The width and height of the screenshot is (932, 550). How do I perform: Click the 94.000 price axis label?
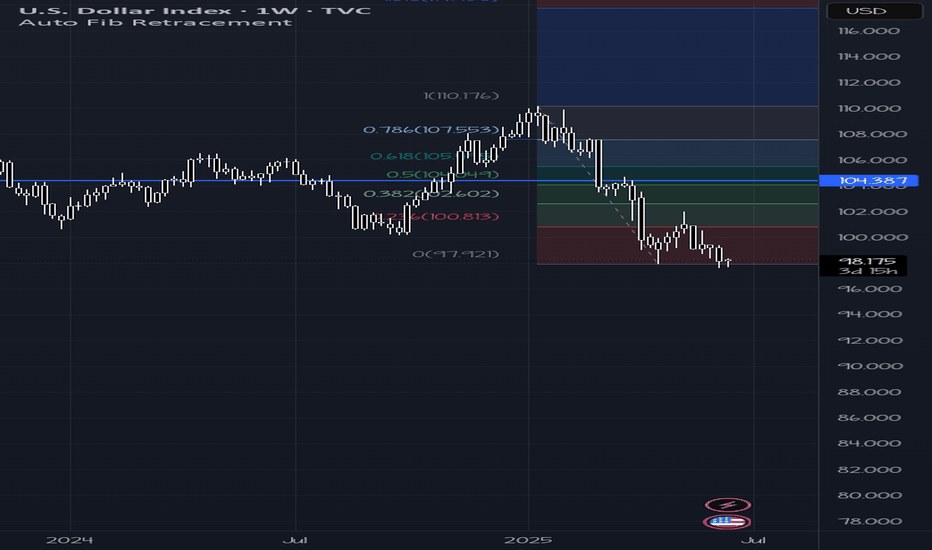[870, 315]
